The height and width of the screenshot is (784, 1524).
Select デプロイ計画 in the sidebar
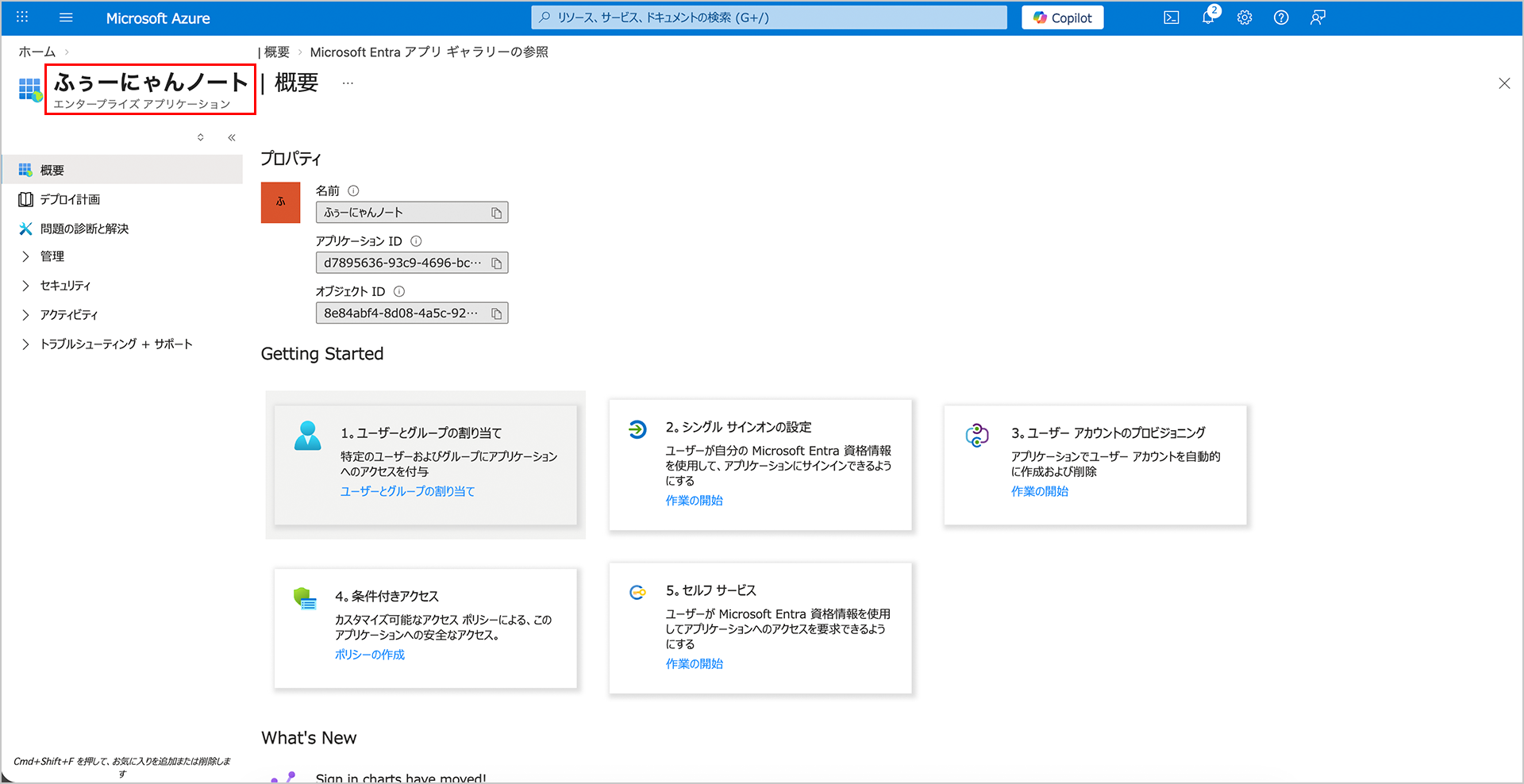[70, 200]
